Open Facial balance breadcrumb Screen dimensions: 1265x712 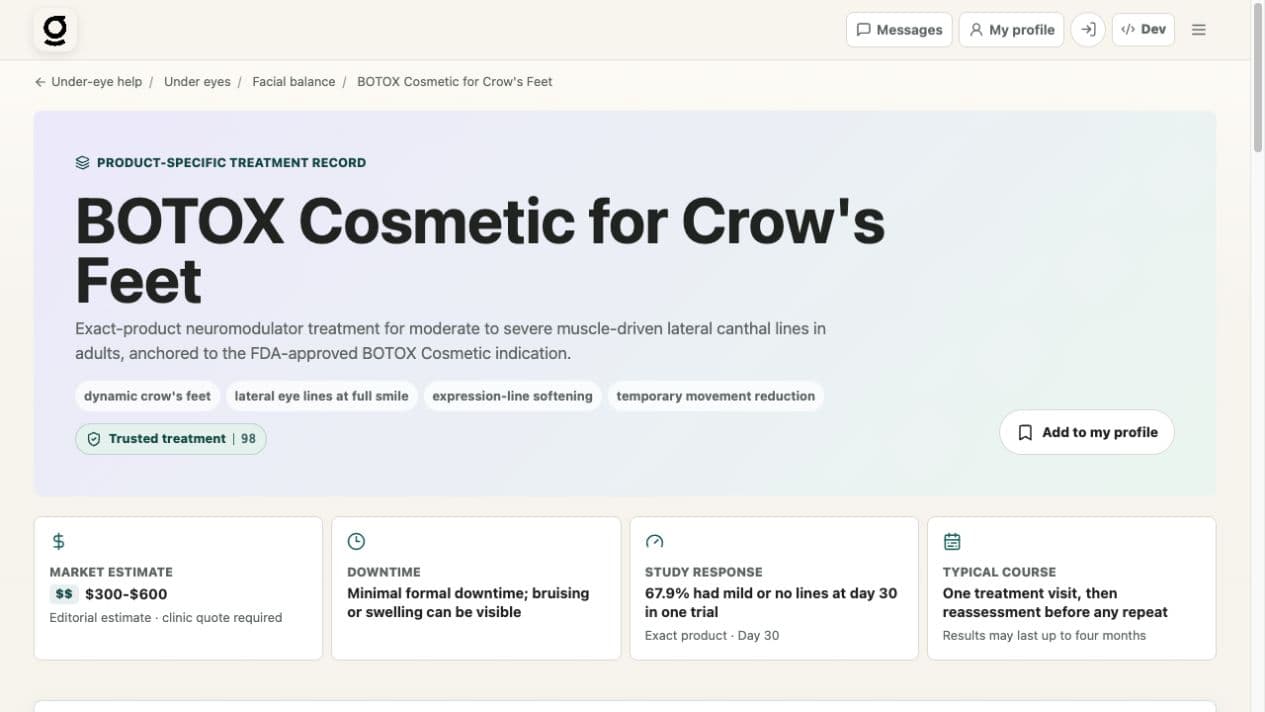[x=294, y=82]
